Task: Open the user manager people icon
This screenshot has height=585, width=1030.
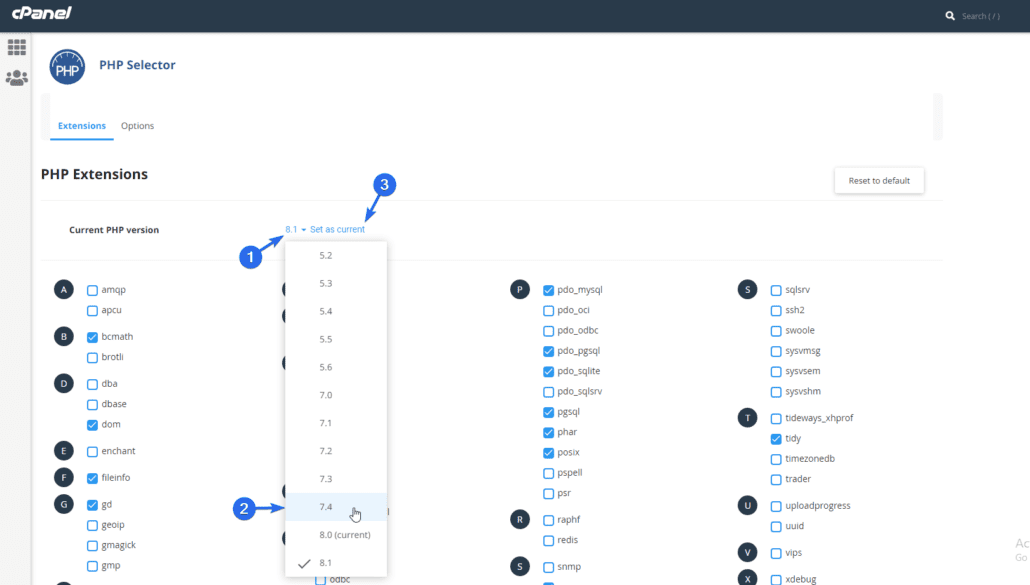Action: pyautogui.click(x=17, y=78)
